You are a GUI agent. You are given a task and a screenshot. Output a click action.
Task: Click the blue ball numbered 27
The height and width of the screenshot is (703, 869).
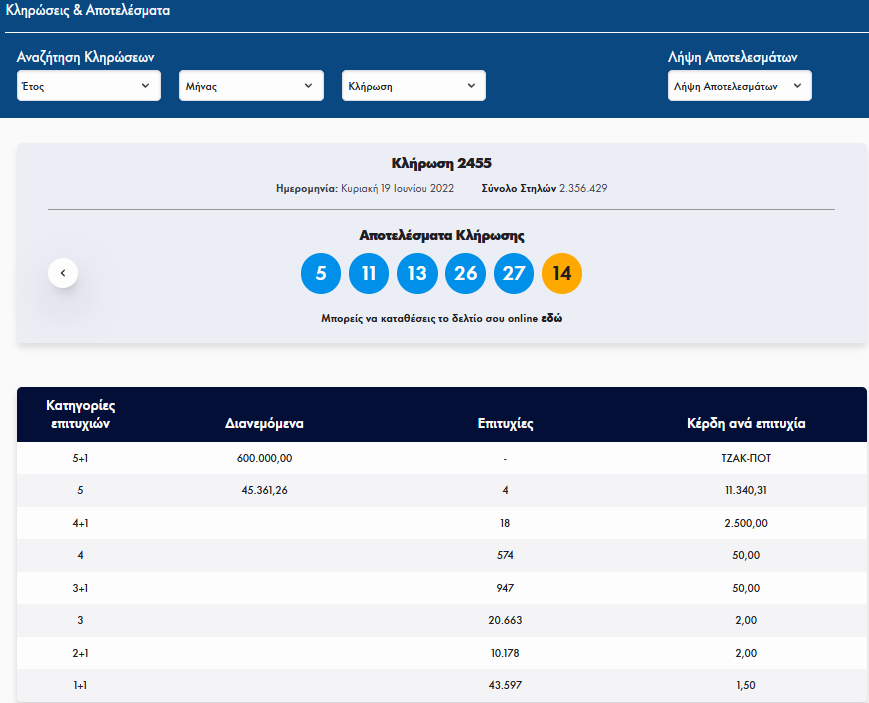pos(513,274)
